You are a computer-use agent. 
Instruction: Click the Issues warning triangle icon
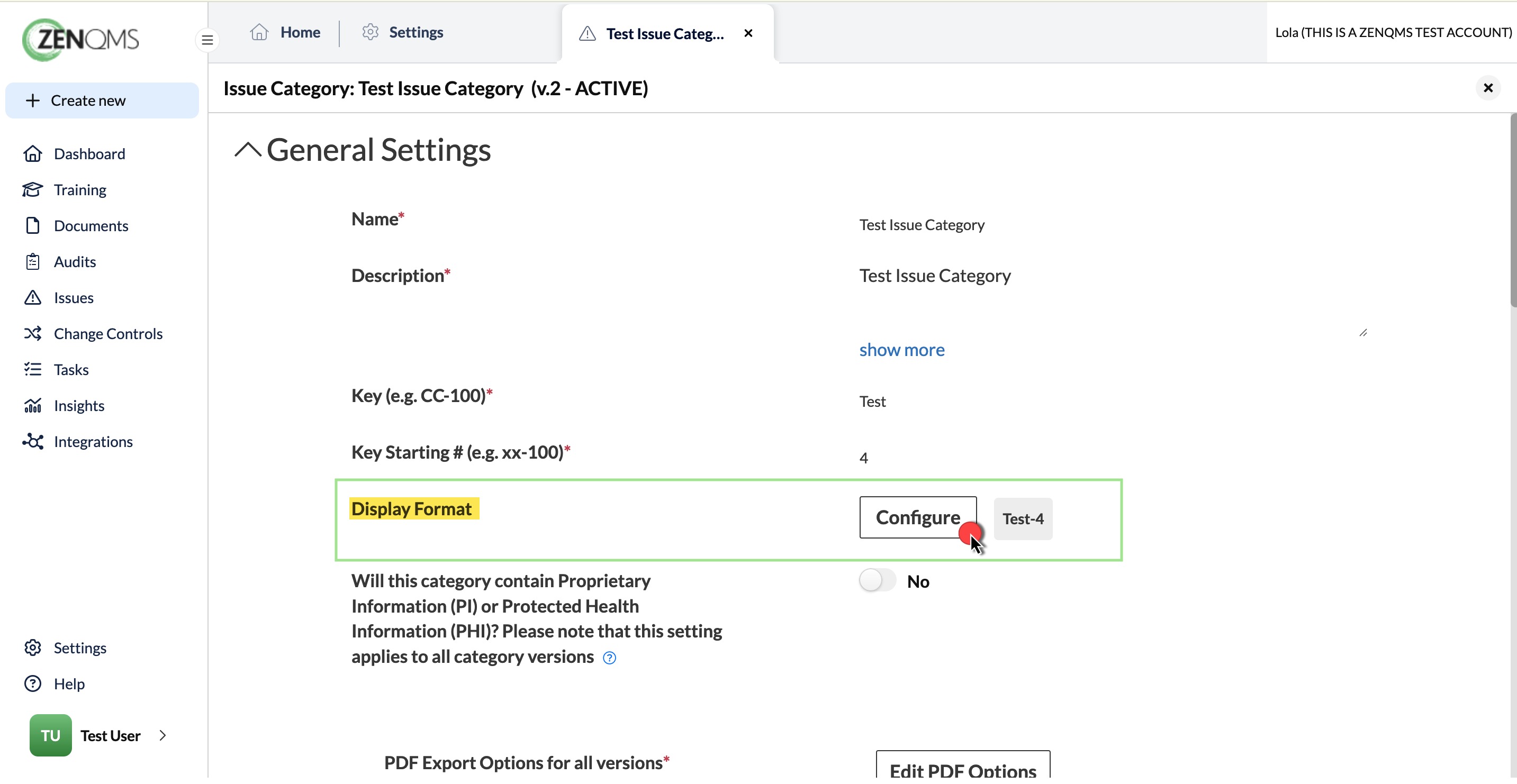tap(33, 298)
